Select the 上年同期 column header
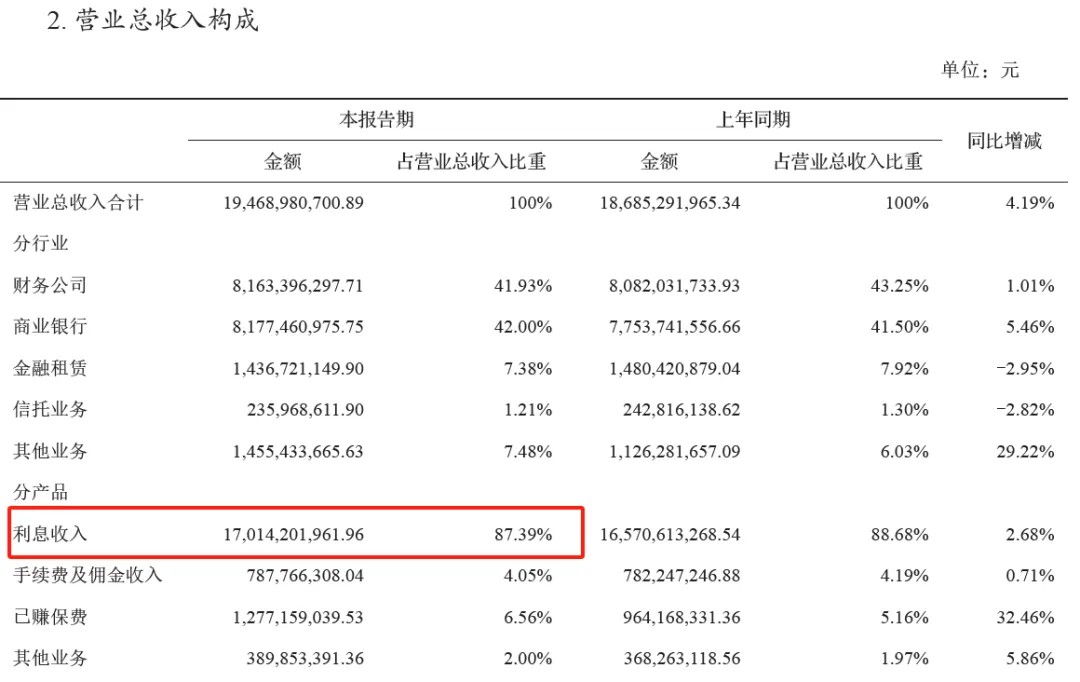Screen dimensions: 1080x682 click(753, 120)
